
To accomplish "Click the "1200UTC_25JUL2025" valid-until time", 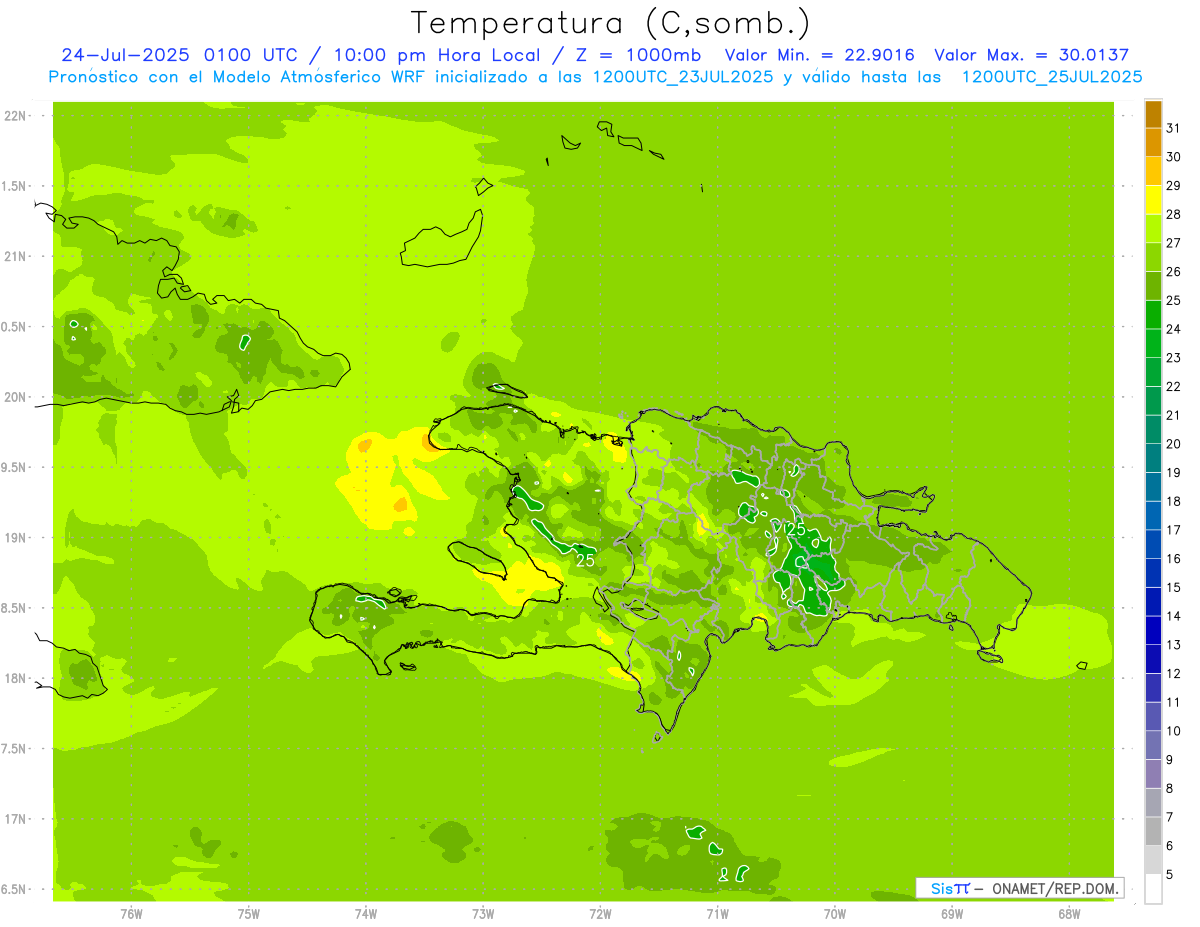I will (x=1052, y=77).
